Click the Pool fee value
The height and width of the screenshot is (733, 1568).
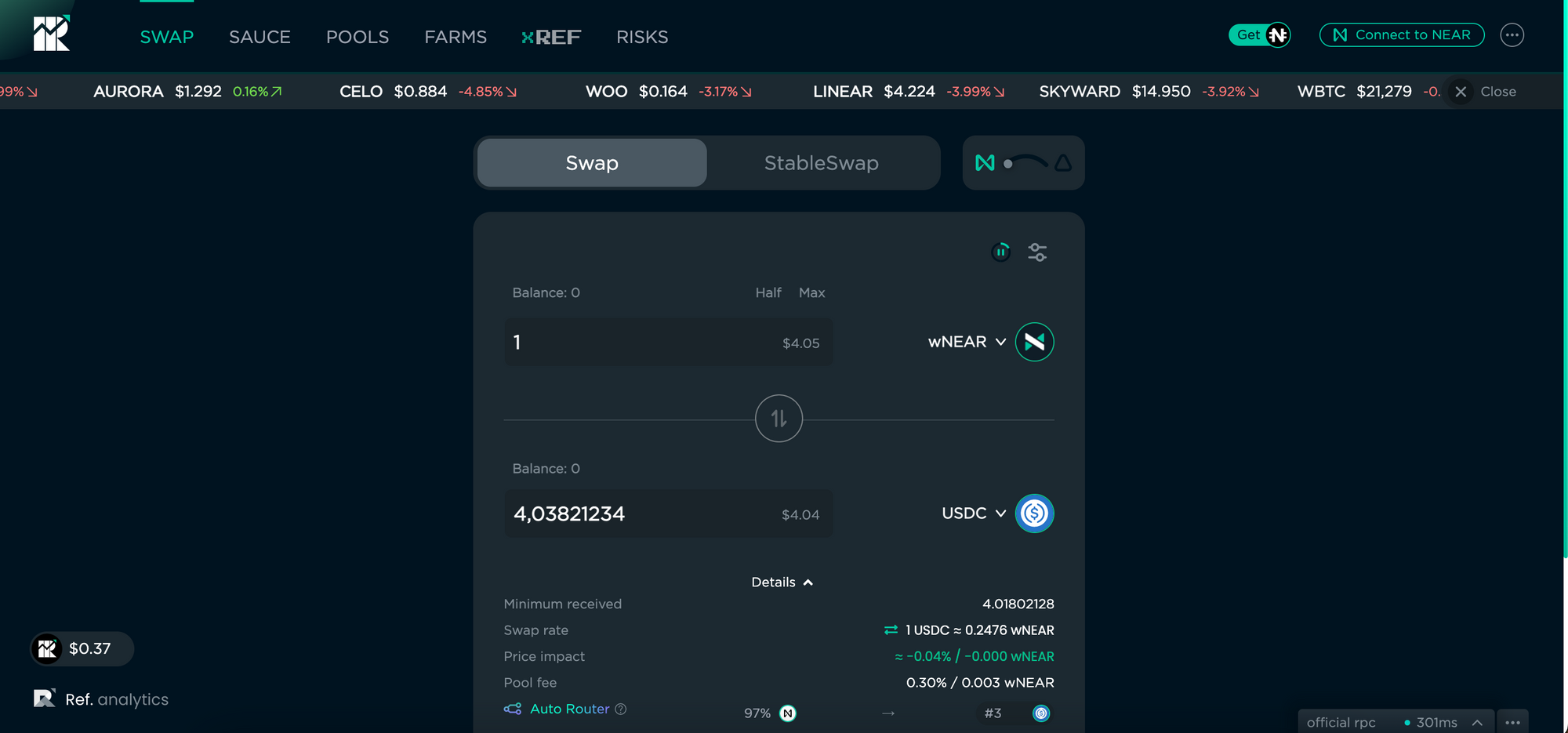(x=980, y=682)
